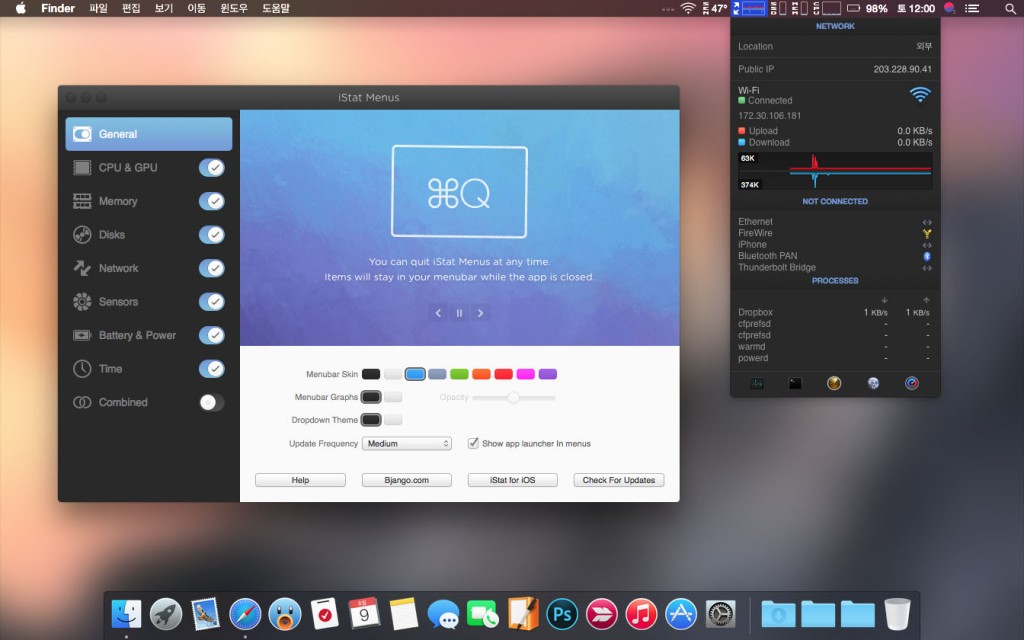Adjust the Opacity slider handle
Image resolution: width=1024 pixels, height=640 pixels.
[514, 397]
